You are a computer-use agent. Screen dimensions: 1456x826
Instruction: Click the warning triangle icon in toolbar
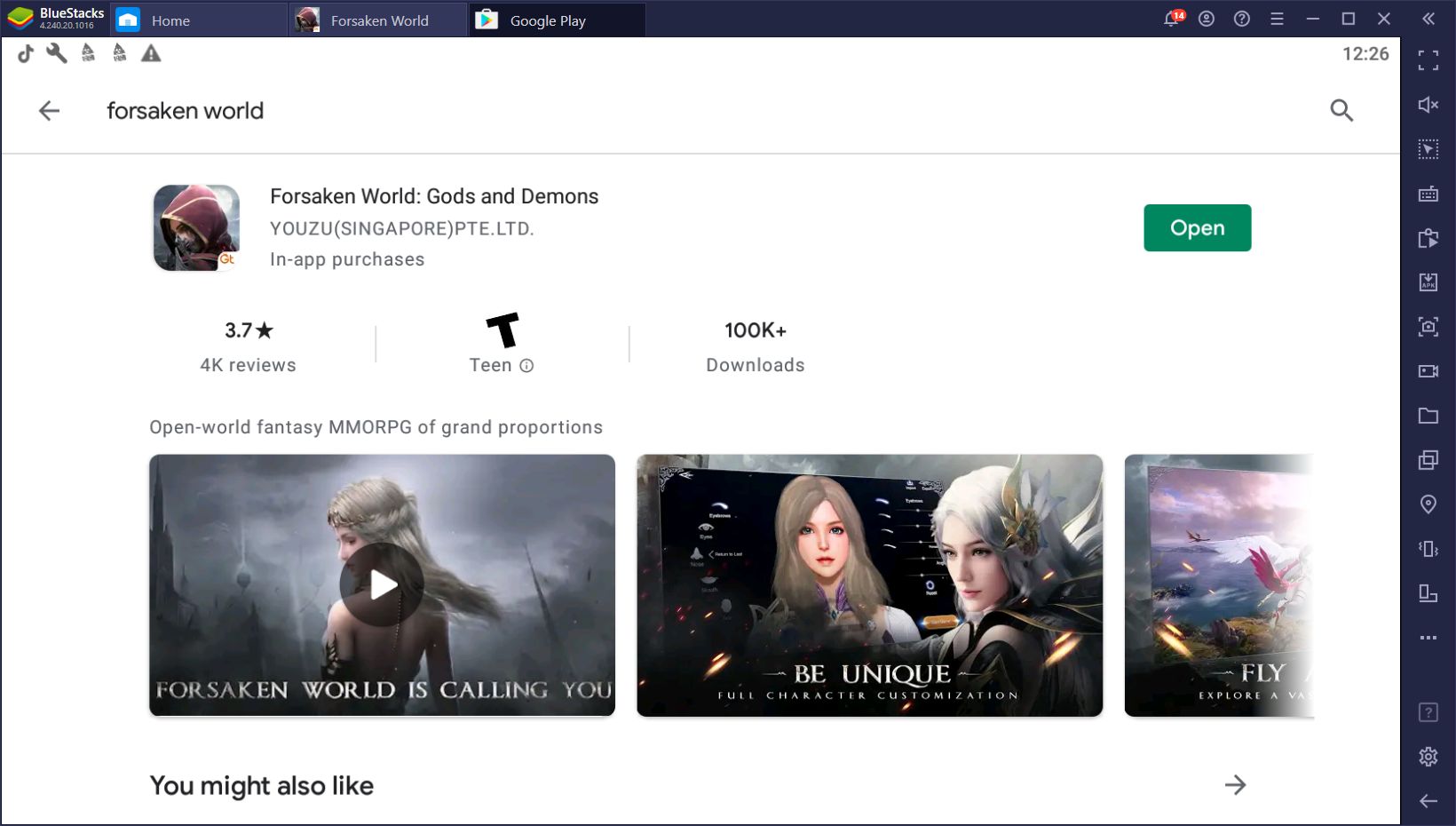pyautogui.click(x=151, y=53)
